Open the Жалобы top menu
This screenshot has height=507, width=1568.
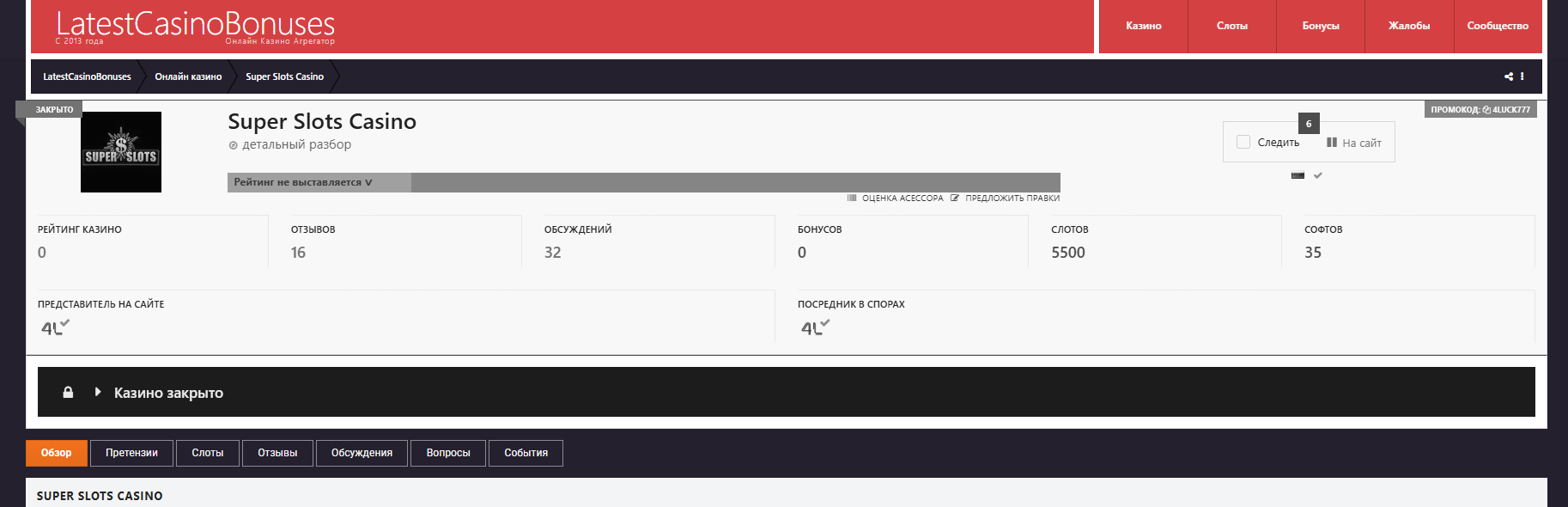coord(1408,26)
